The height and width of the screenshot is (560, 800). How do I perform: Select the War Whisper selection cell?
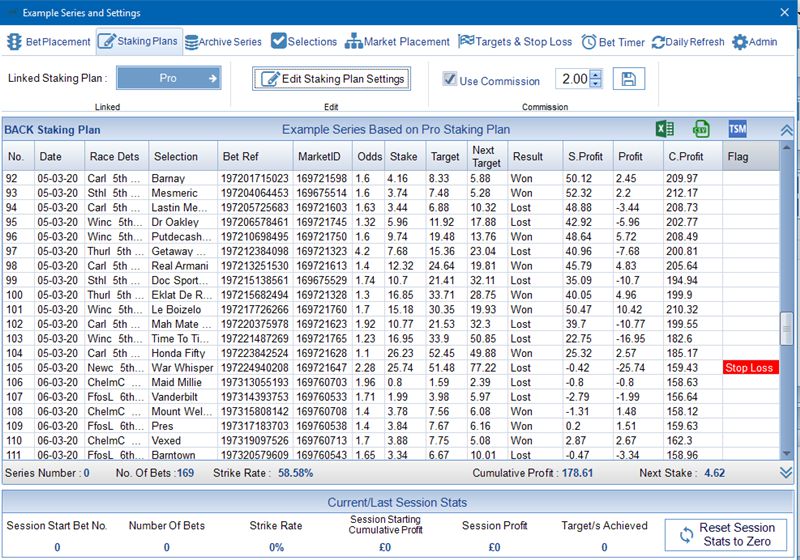[x=182, y=368]
